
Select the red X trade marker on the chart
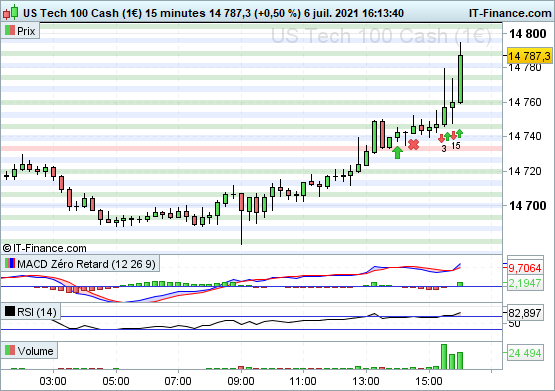click(413, 144)
